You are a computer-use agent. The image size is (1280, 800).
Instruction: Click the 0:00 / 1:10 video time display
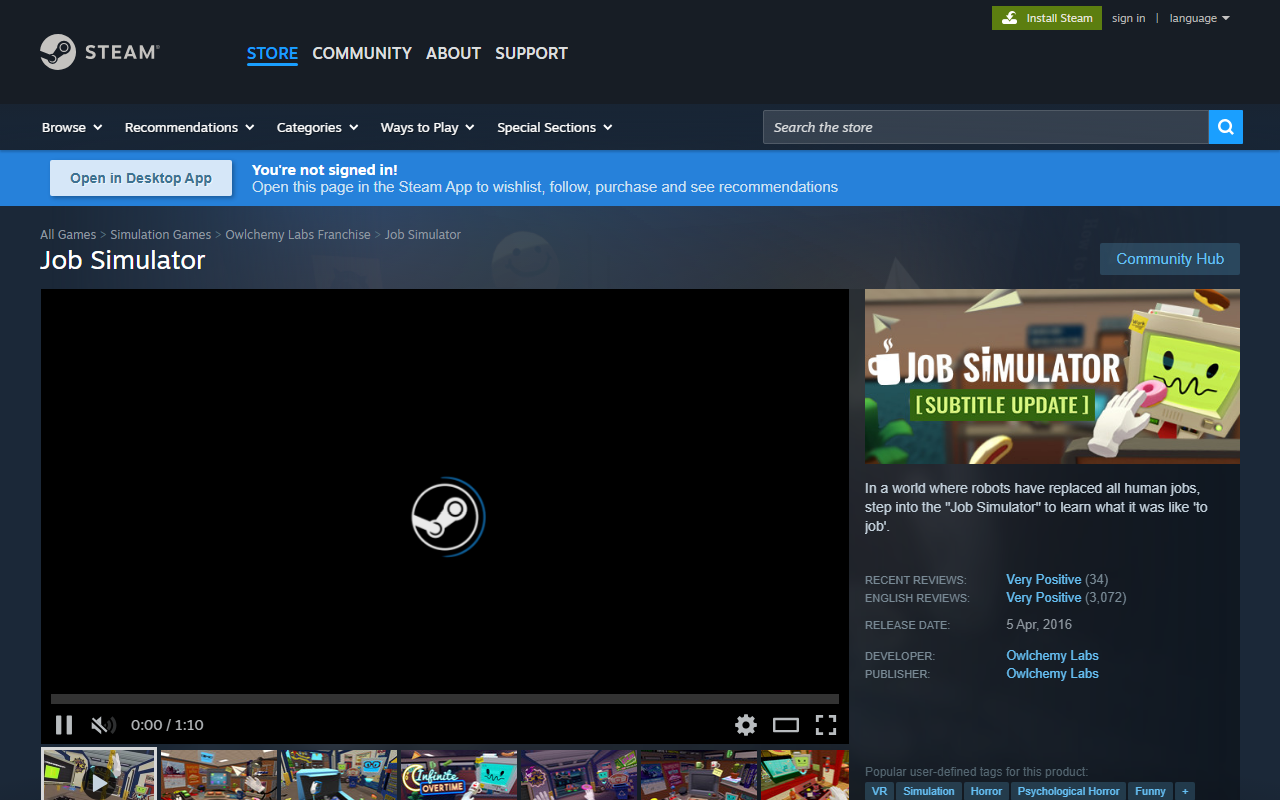167,725
